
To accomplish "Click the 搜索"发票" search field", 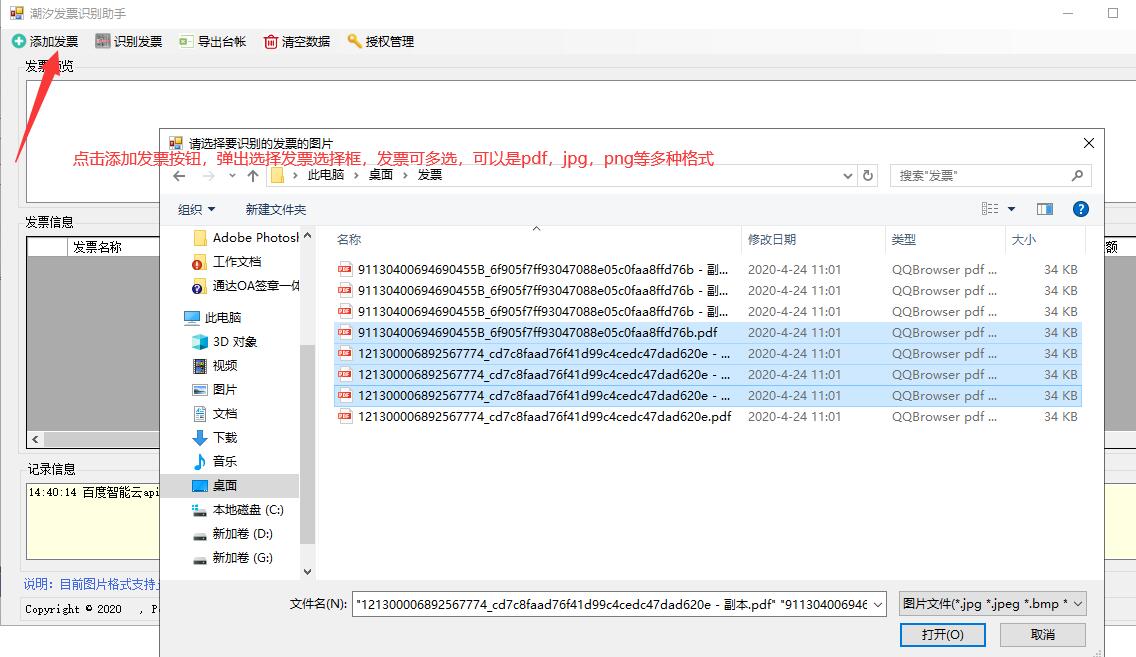I will [980, 175].
